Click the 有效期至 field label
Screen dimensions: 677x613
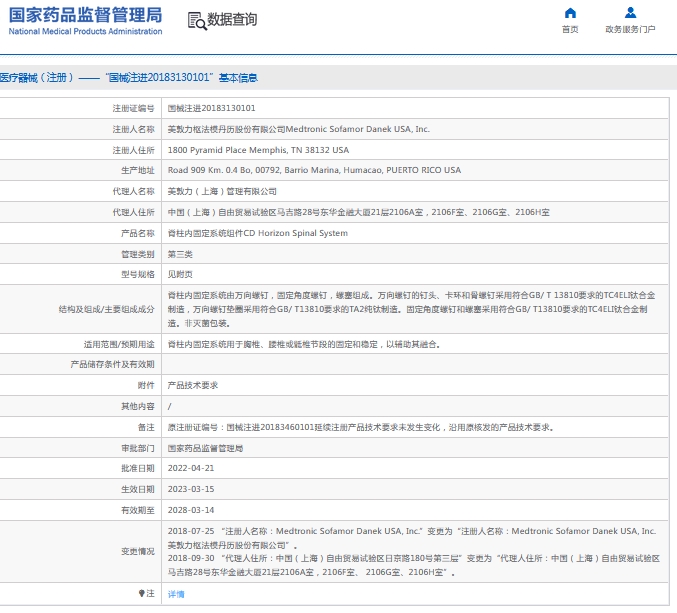tap(138, 510)
